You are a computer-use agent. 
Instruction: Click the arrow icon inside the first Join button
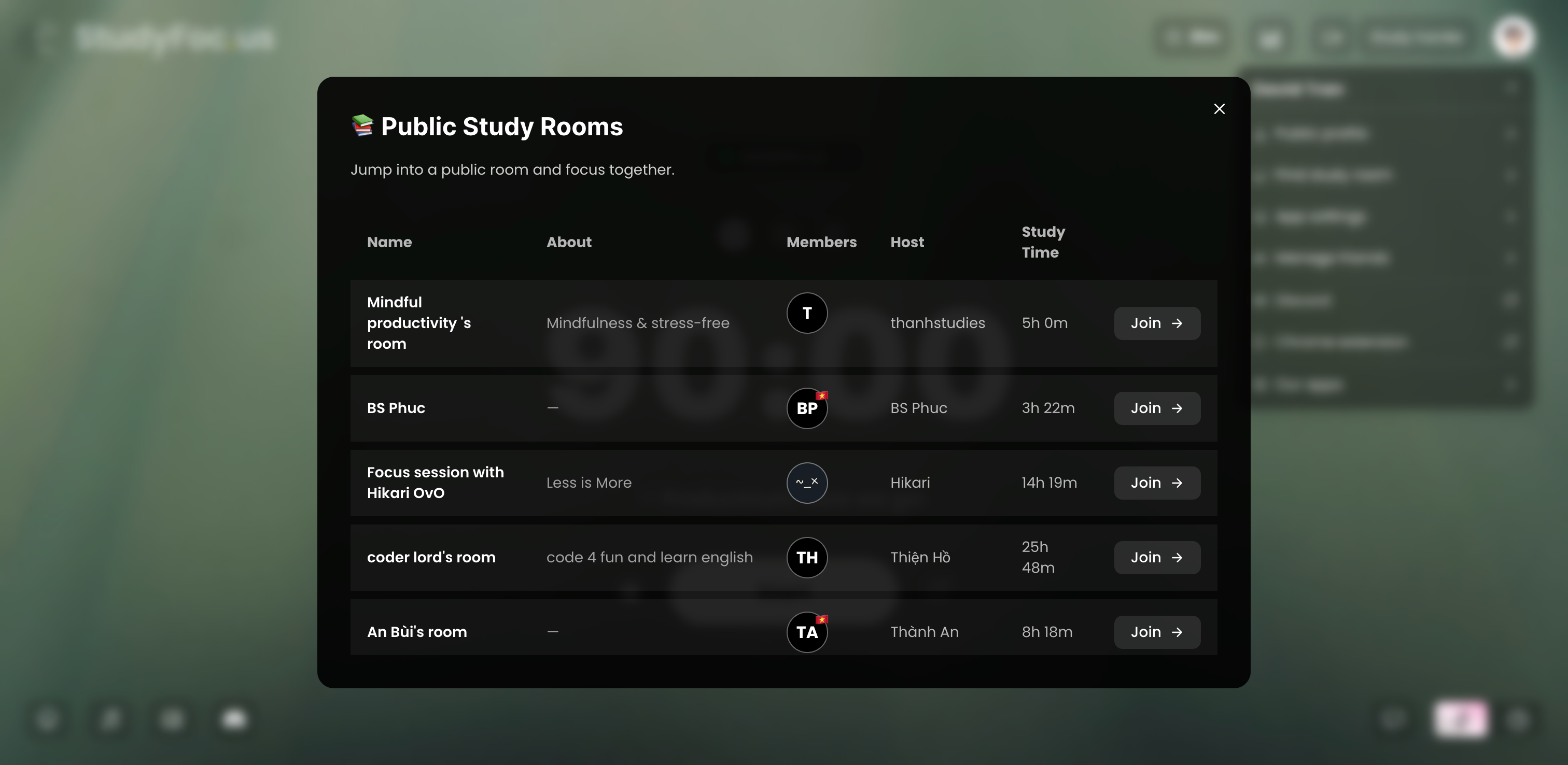tap(1177, 323)
